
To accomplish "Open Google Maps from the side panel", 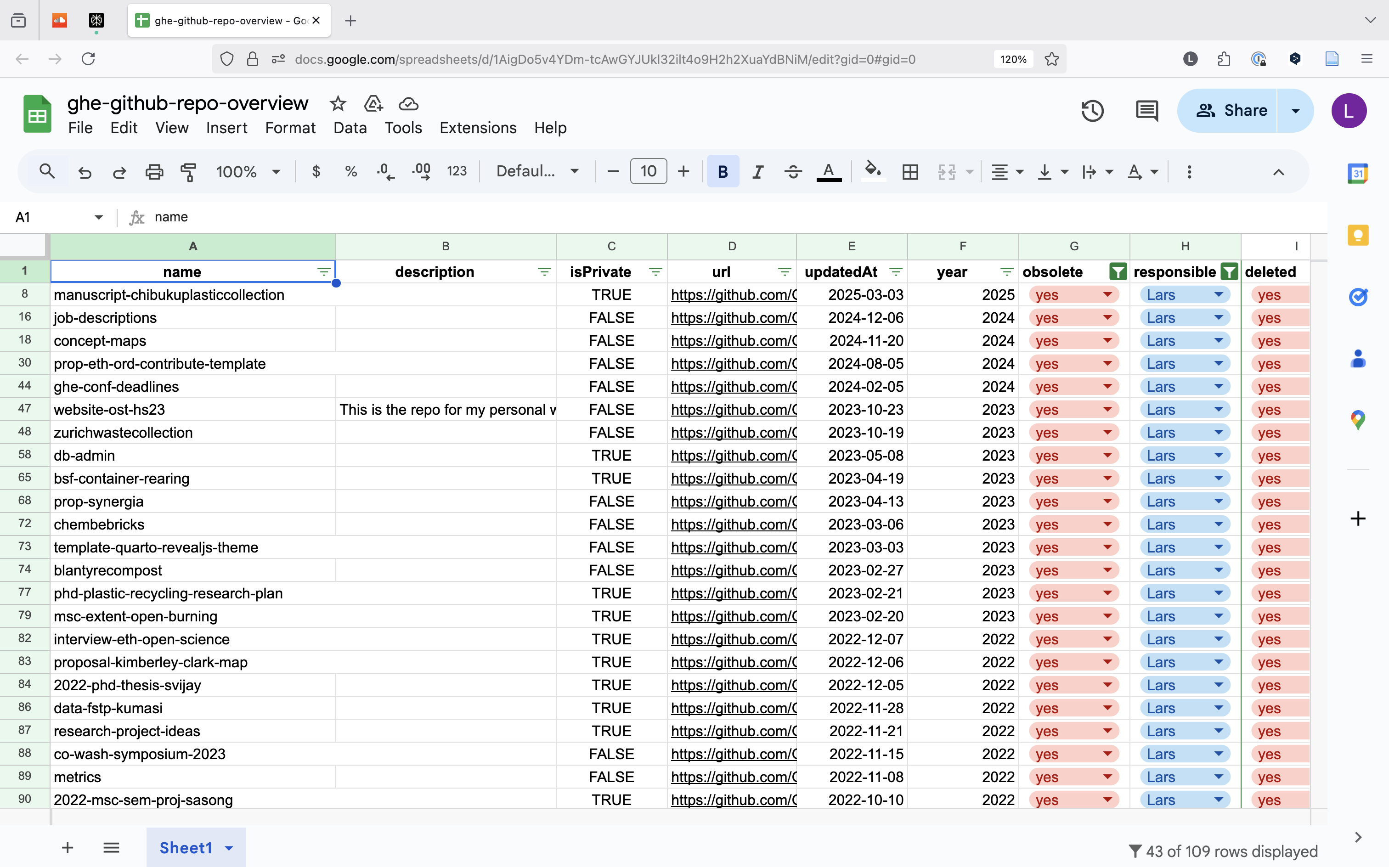I will point(1358,419).
